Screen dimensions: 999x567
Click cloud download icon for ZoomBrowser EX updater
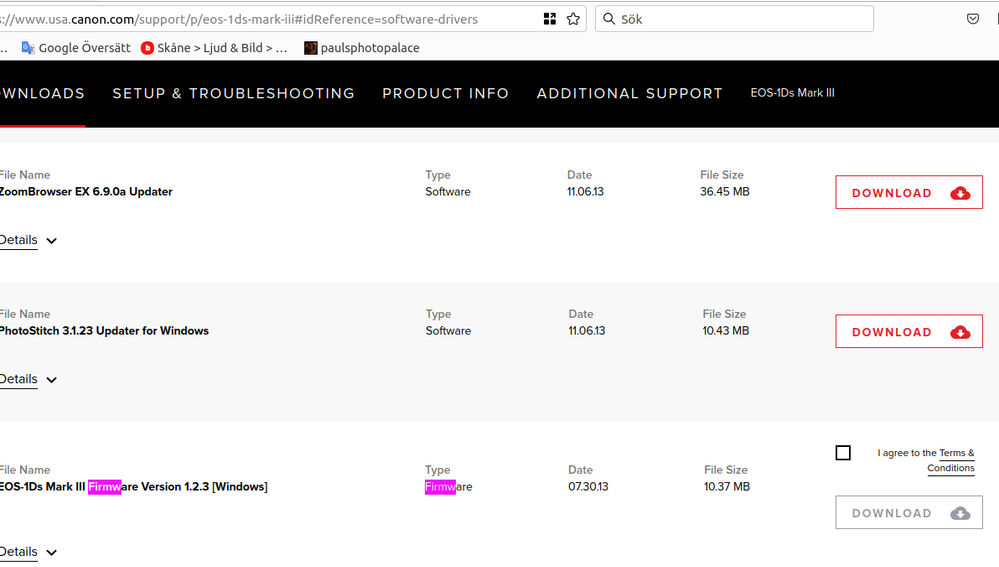[960, 193]
